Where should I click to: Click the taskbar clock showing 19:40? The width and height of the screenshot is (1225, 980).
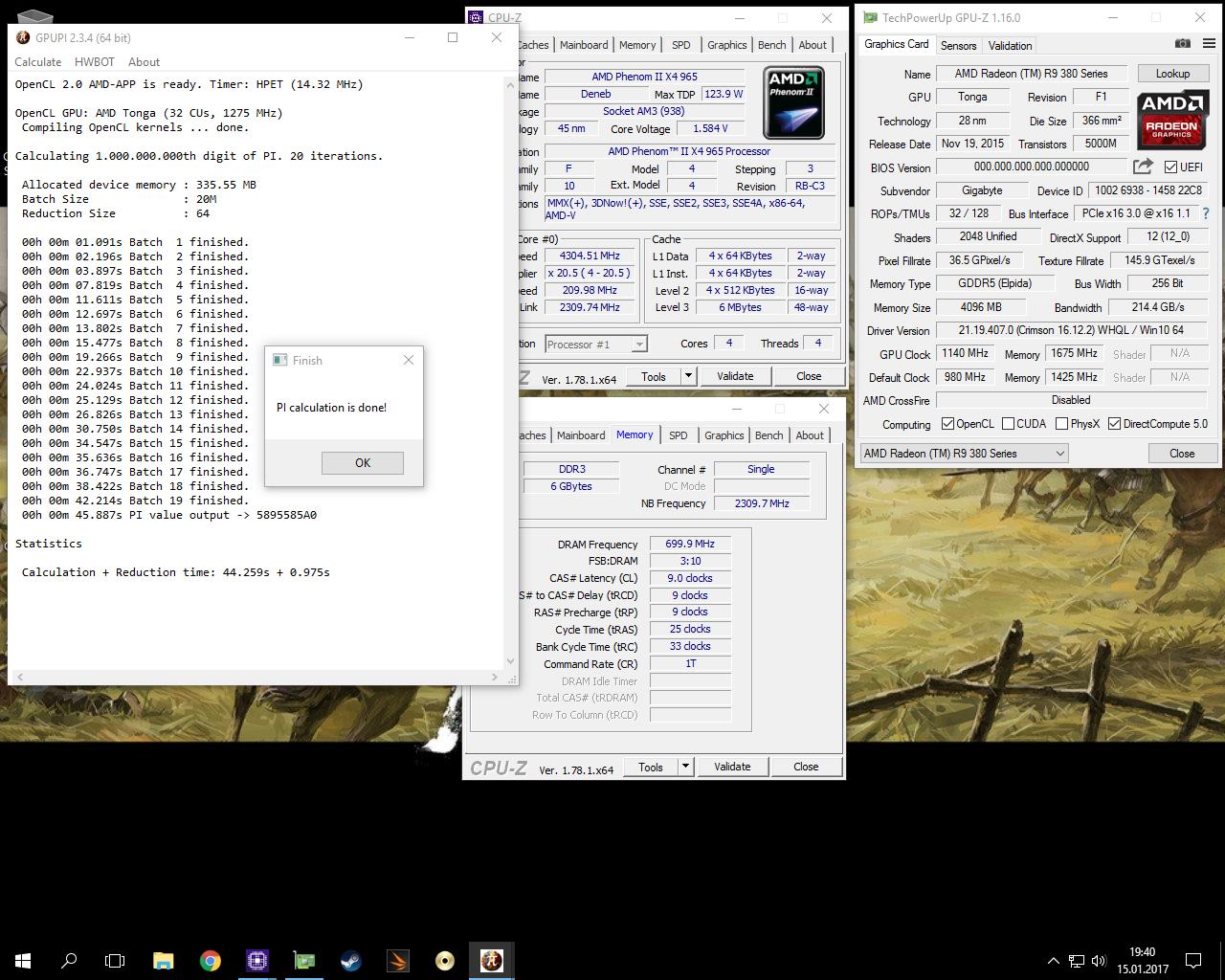point(1142,961)
